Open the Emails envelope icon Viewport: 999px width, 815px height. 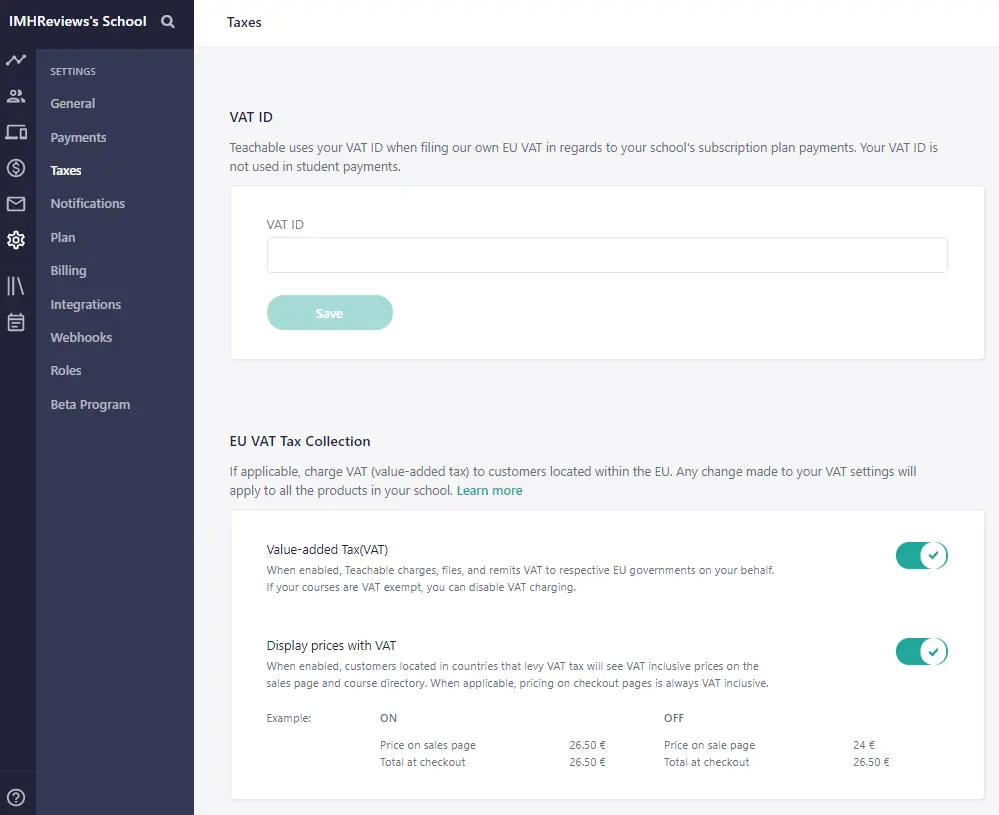16,204
